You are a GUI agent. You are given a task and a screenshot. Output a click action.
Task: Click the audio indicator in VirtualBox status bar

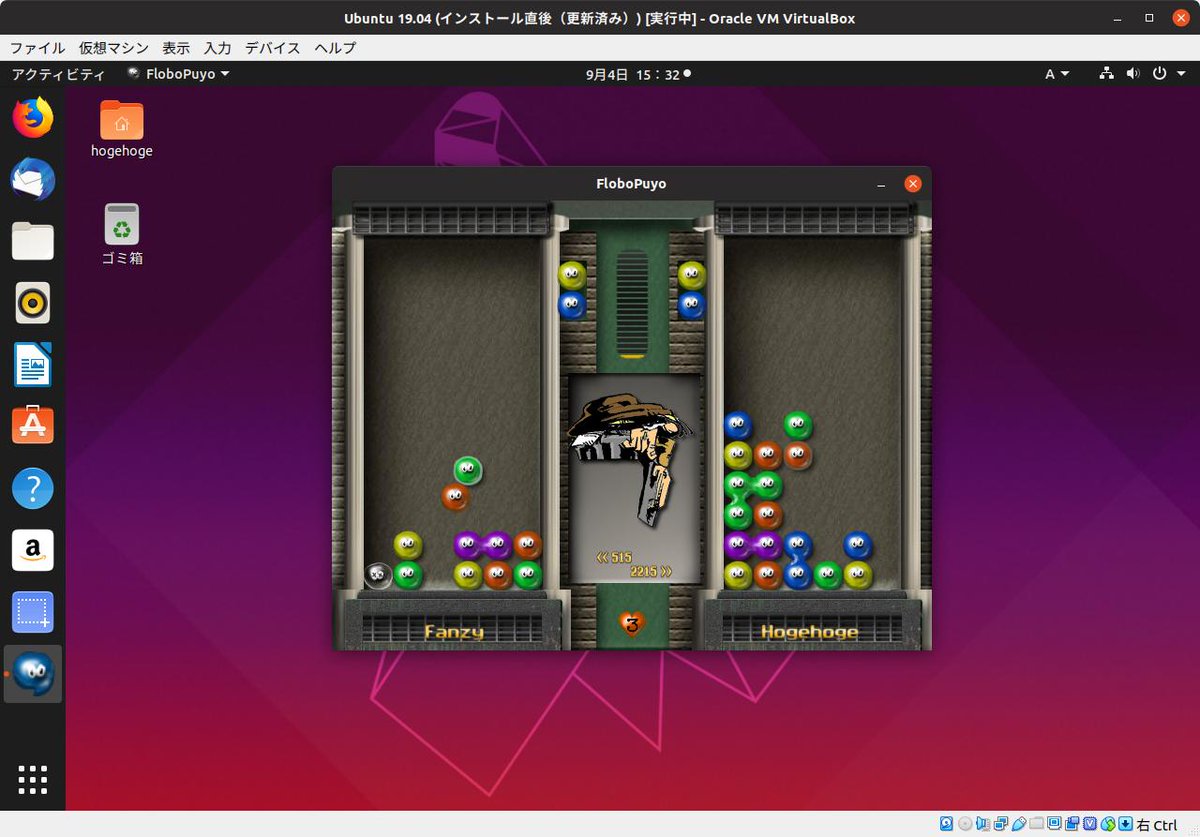[983, 824]
